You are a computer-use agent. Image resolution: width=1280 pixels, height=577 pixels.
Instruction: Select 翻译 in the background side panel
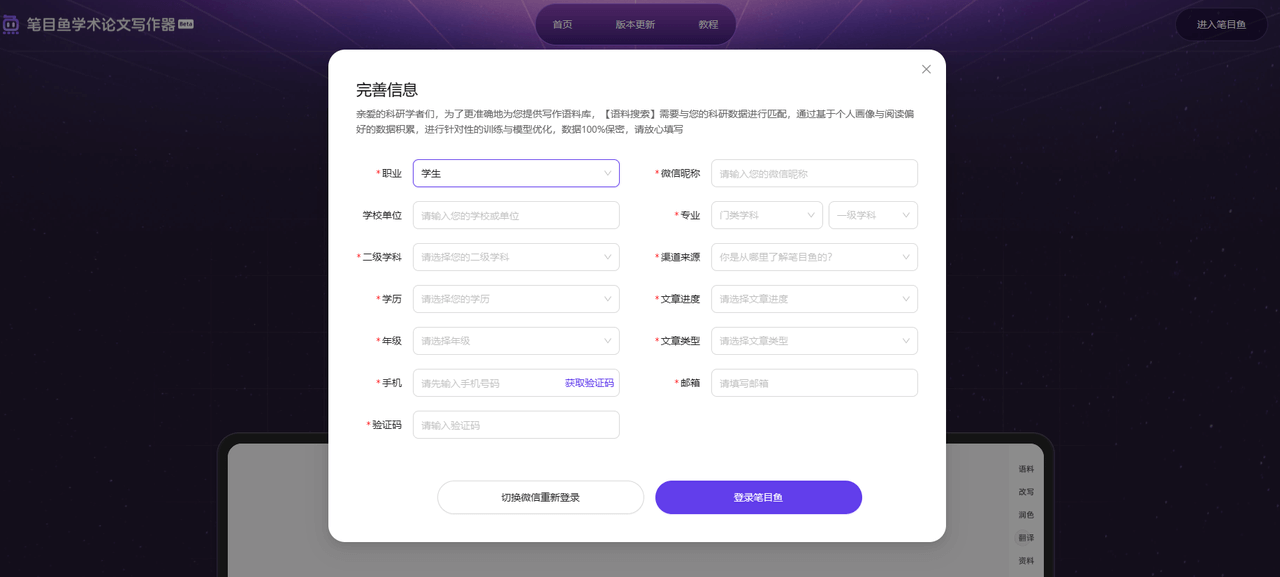(x=1026, y=538)
